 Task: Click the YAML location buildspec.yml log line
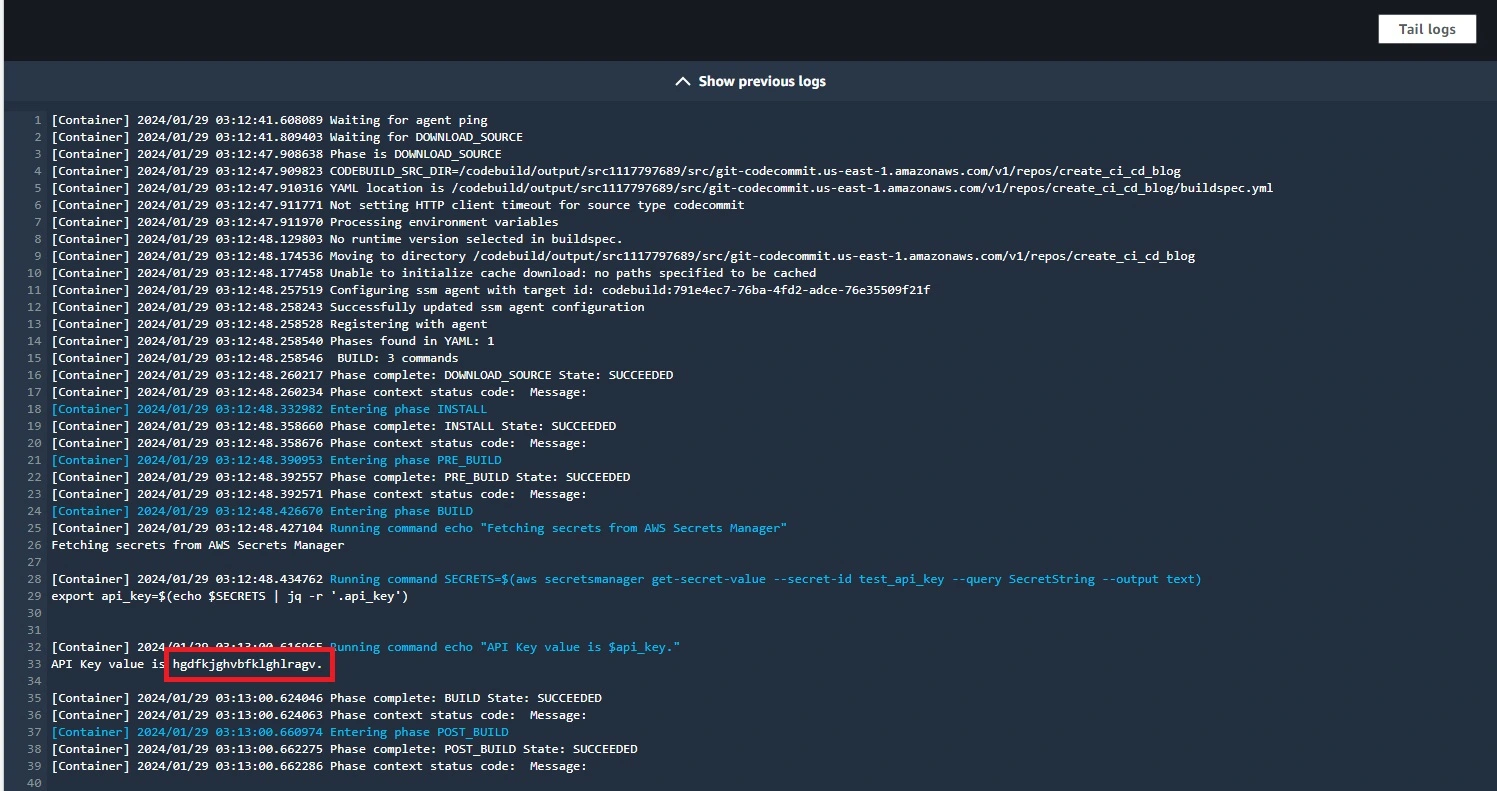click(662, 188)
